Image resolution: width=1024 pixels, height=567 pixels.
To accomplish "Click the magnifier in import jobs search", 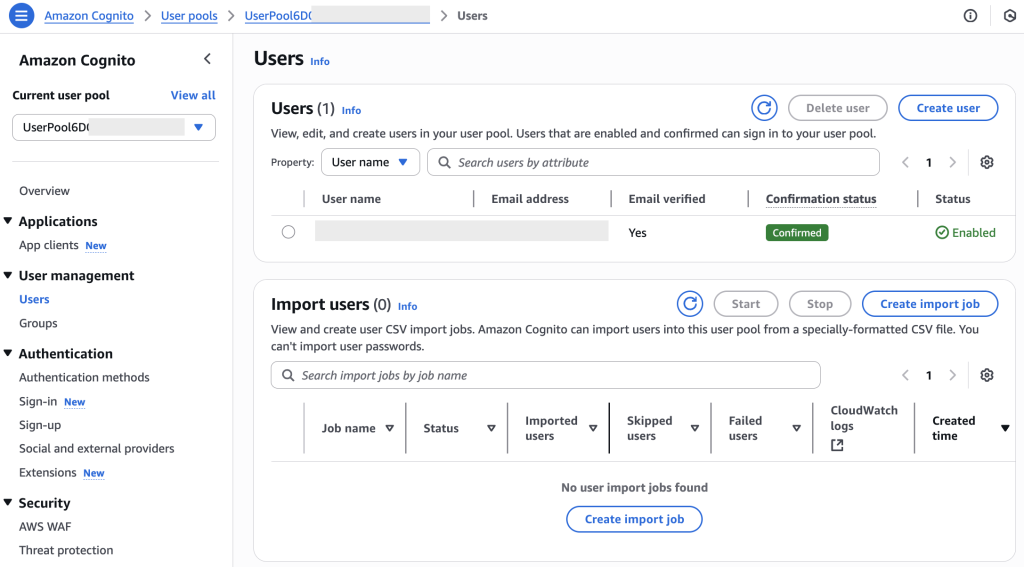I will [x=288, y=375].
